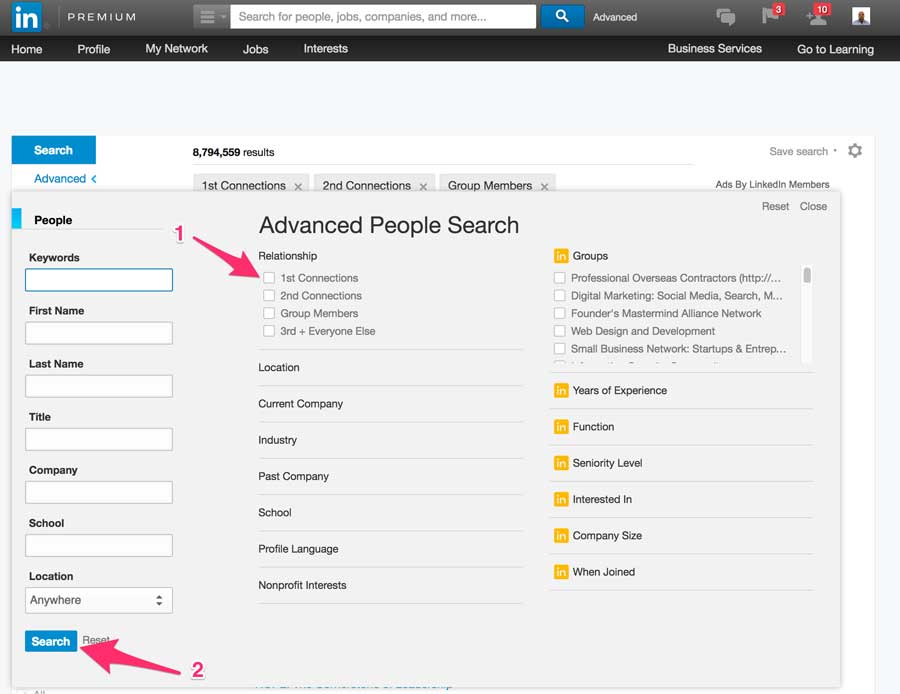Click the Advanced link next to search bar
Image resolution: width=900 pixels, height=694 pixels.
tap(615, 17)
